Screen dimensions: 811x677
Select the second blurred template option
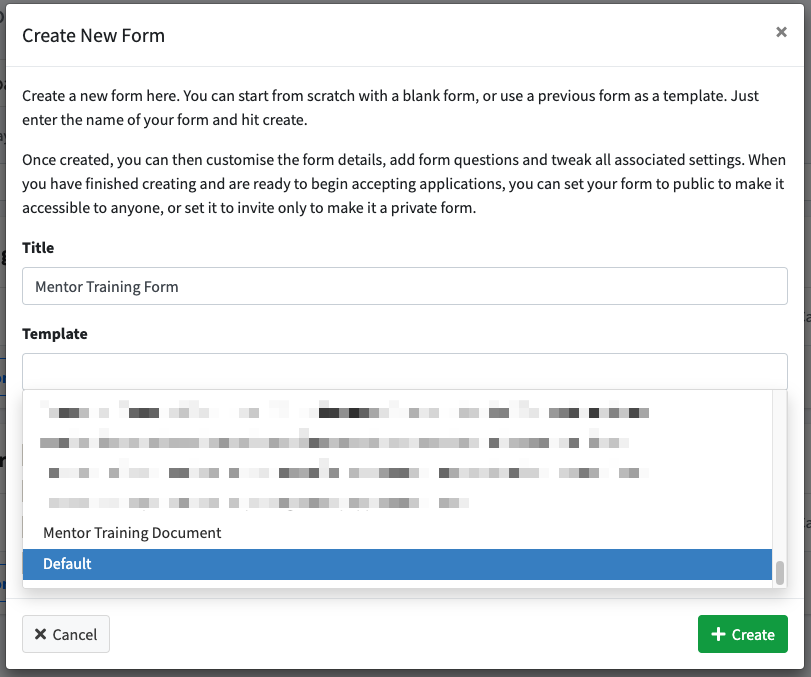coord(397,443)
